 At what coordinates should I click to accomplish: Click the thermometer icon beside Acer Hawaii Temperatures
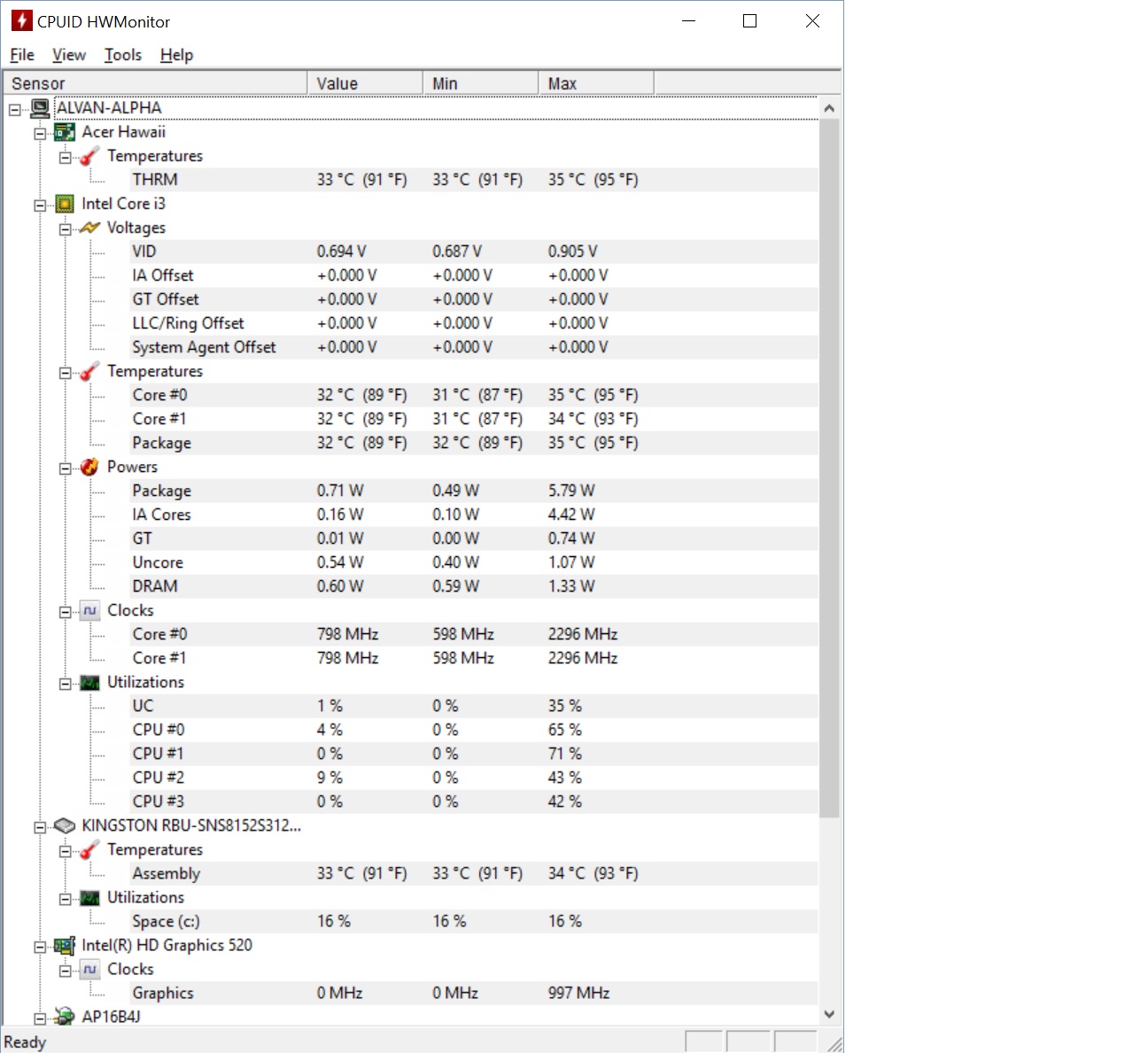click(x=89, y=156)
